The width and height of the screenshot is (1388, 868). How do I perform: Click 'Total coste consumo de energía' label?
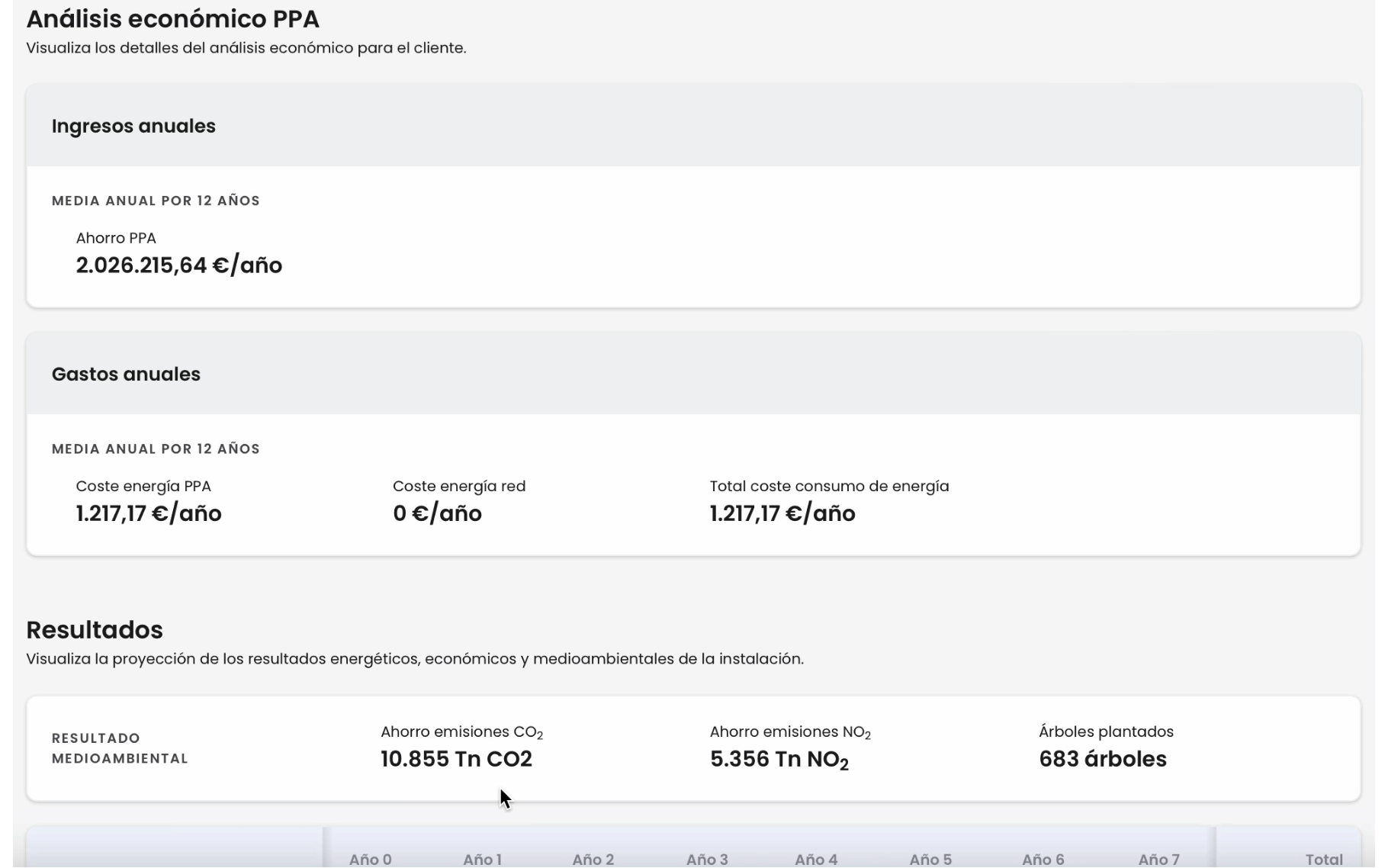pyautogui.click(x=829, y=486)
